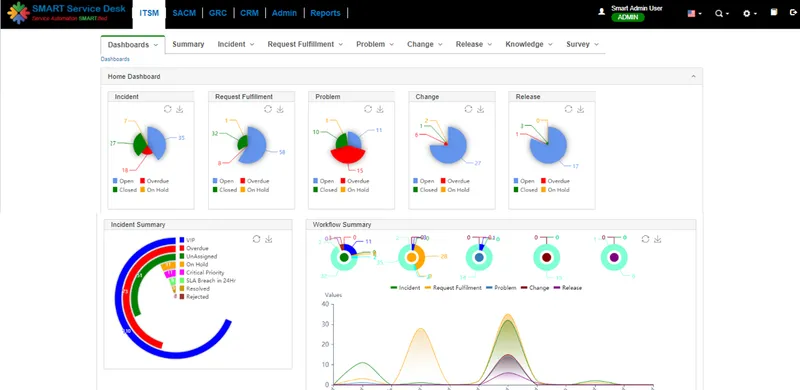The image size is (800, 390).
Task: Refresh the Change pie chart
Action: pyautogui.click(x=468, y=109)
